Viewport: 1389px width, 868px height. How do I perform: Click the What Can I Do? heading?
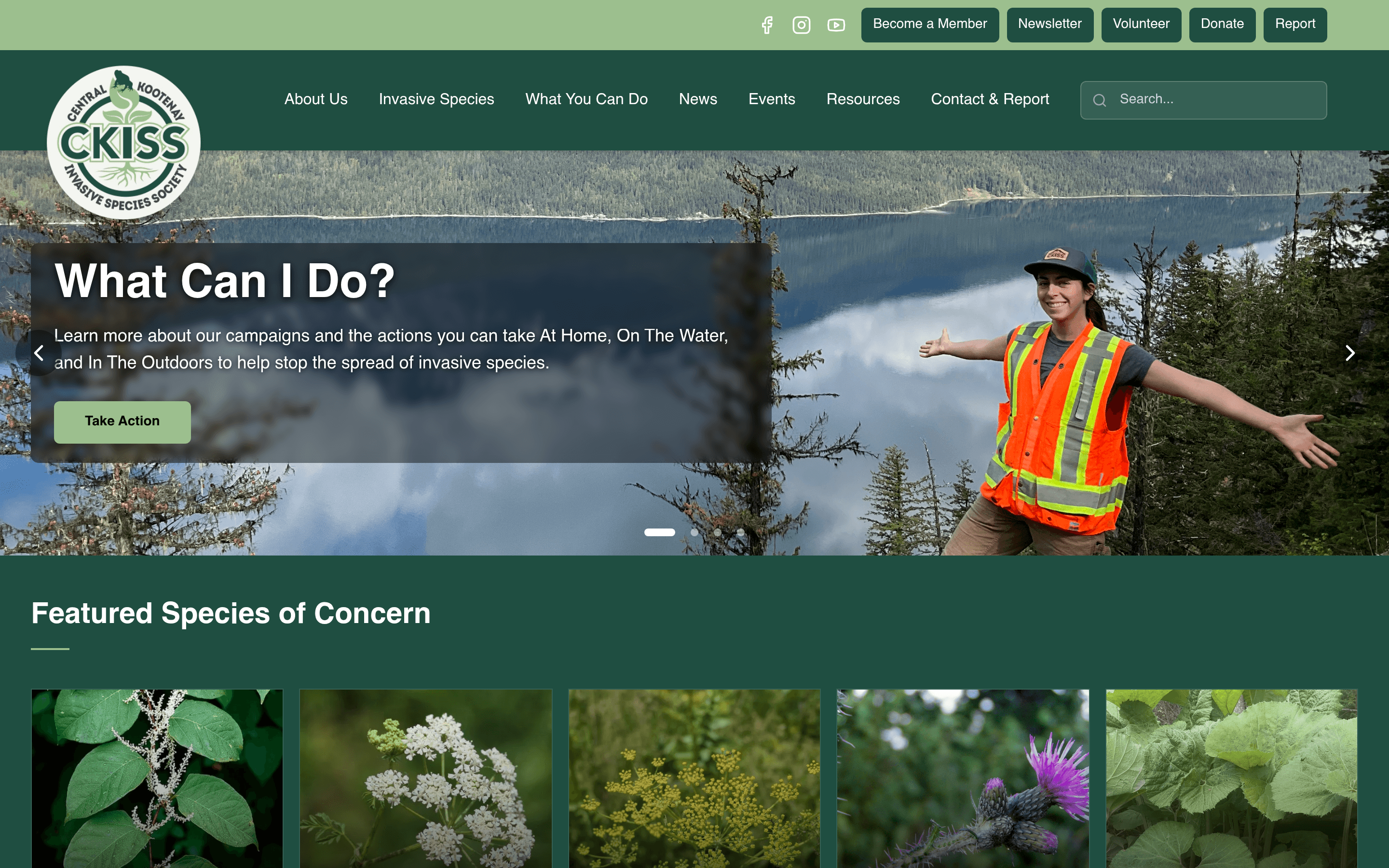pyautogui.click(x=224, y=281)
